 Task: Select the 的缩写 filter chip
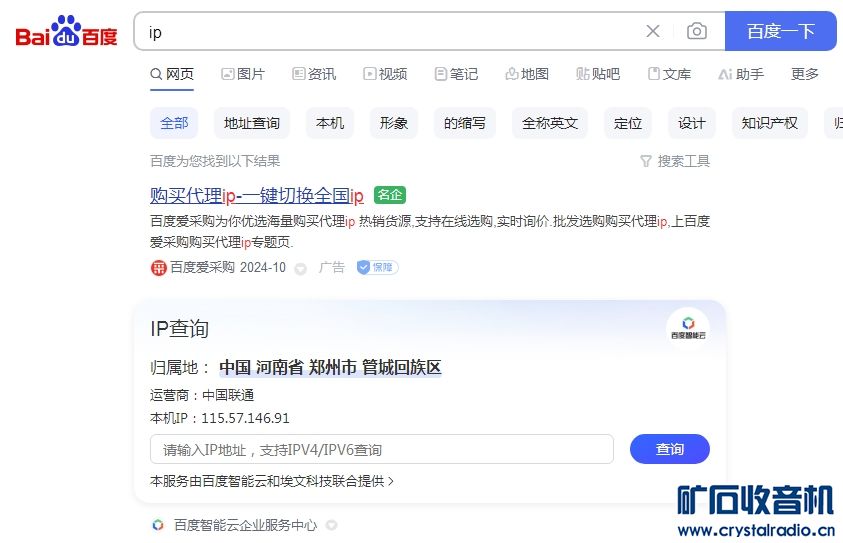point(465,123)
